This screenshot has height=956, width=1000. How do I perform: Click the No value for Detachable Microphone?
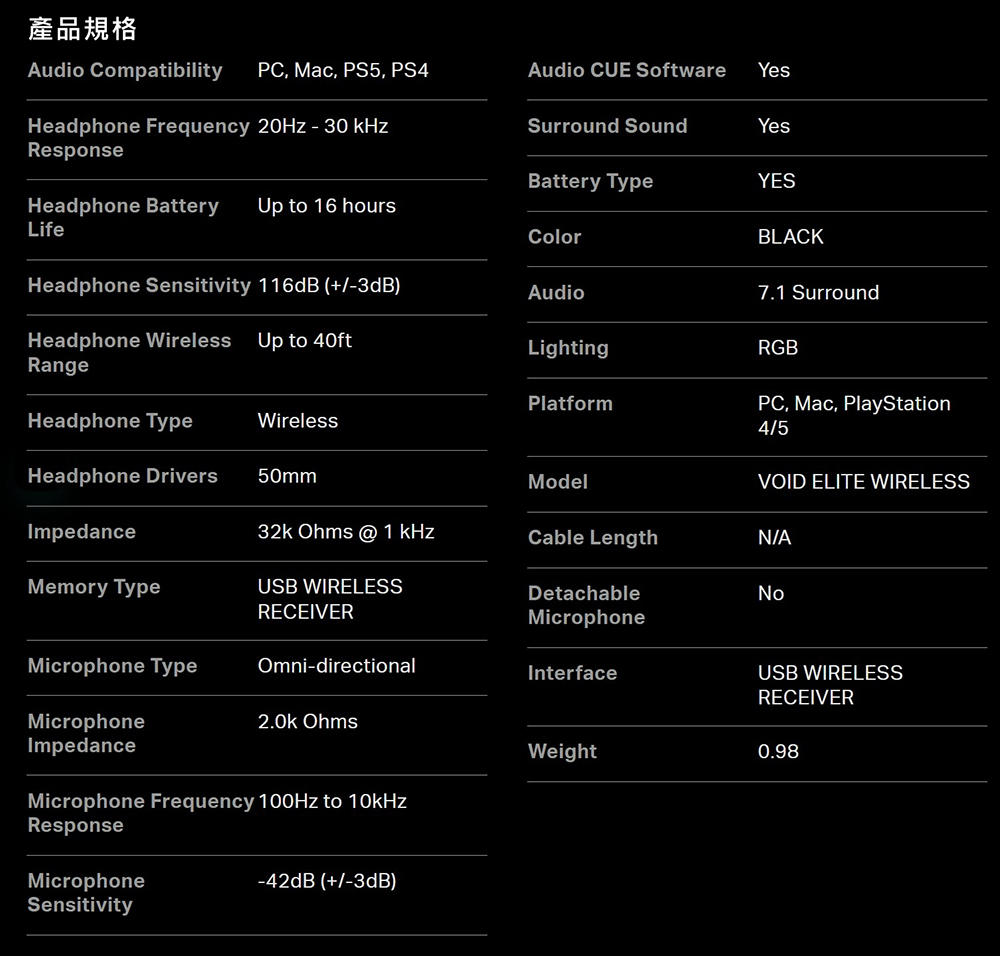point(770,594)
